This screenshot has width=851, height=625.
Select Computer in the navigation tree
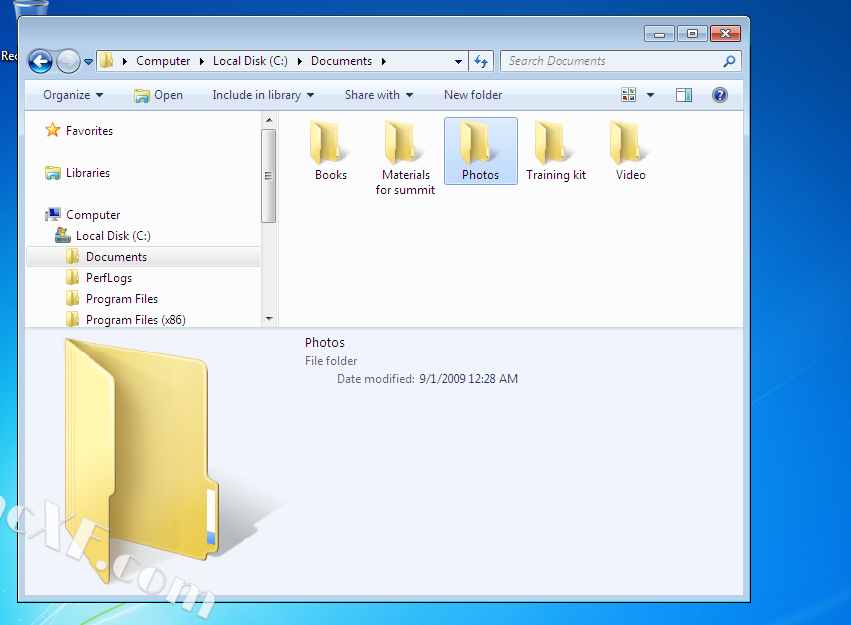[93, 215]
